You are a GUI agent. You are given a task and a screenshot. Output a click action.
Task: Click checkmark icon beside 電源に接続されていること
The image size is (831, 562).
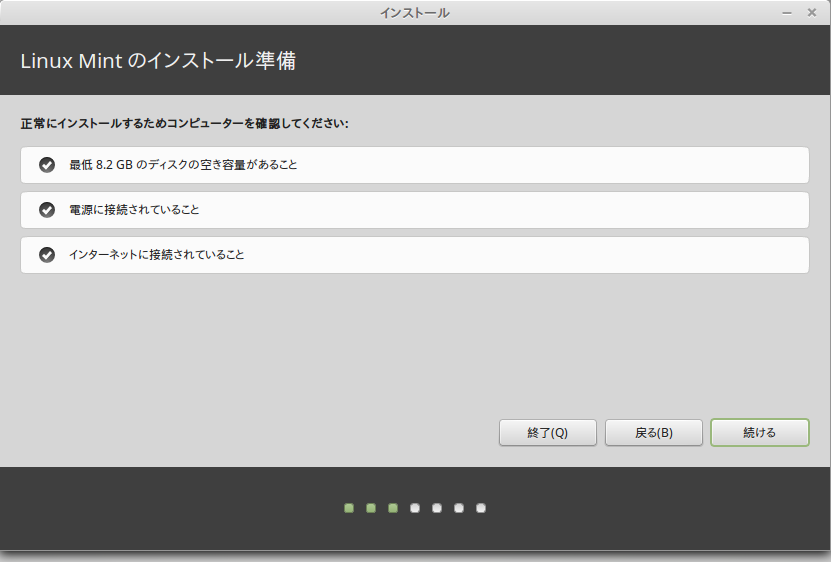pyautogui.click(x=47, y=210)
